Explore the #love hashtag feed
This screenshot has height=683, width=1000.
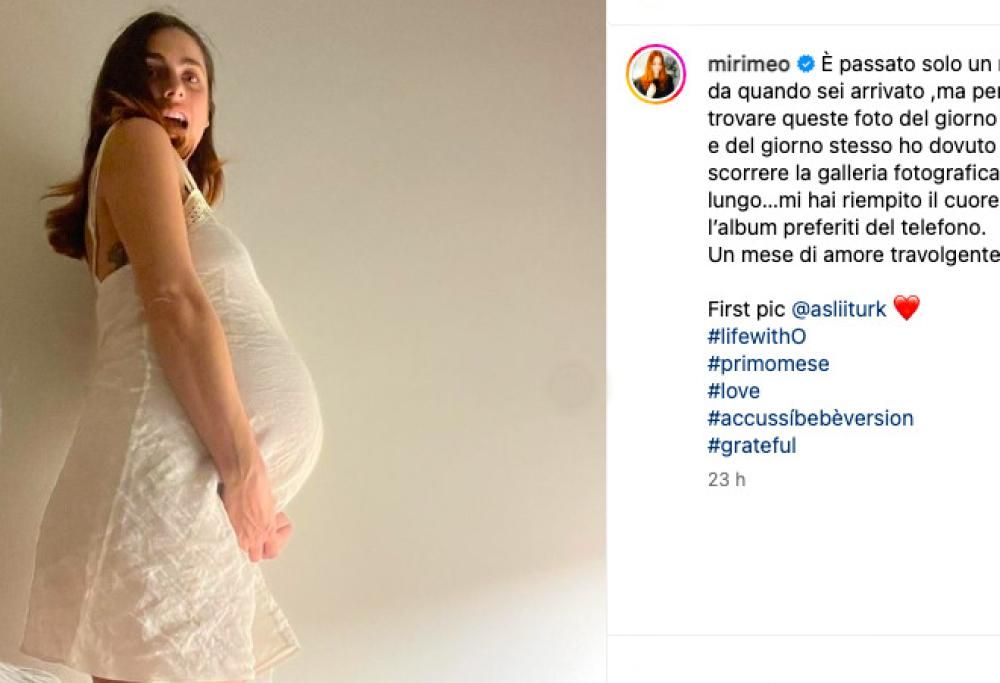coord(733,390)
